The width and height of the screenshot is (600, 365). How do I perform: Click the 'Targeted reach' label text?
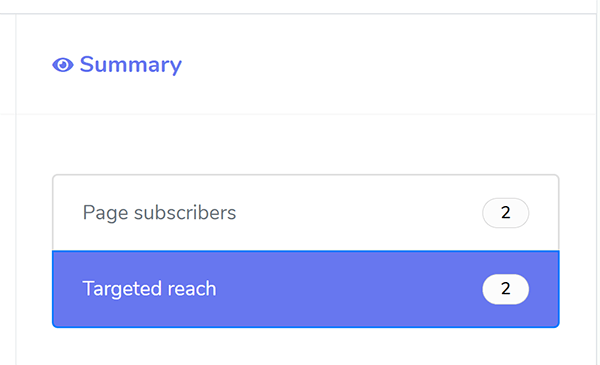coord(149,289)
